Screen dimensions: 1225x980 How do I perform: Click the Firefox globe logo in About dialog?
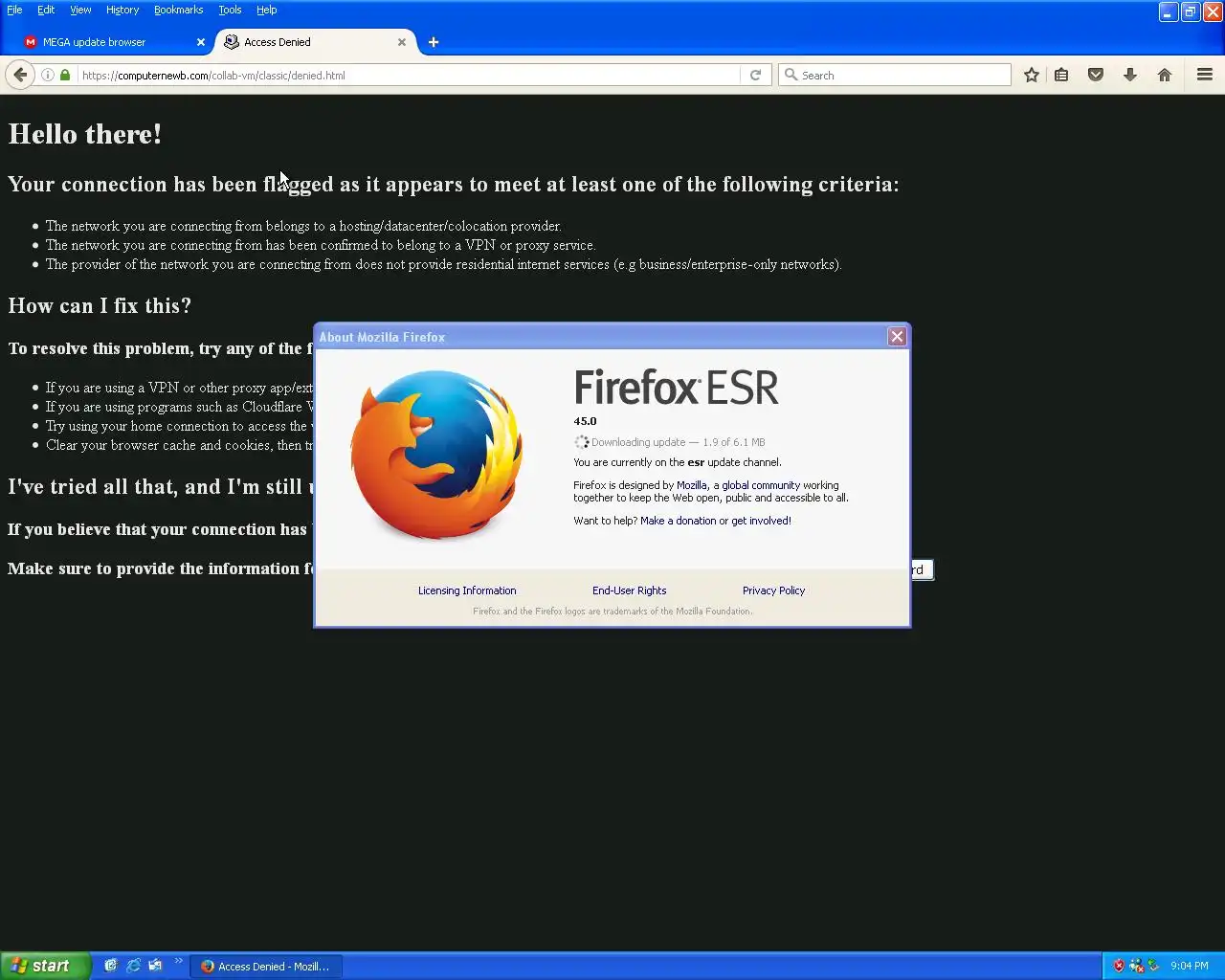[x=436, y=454]
